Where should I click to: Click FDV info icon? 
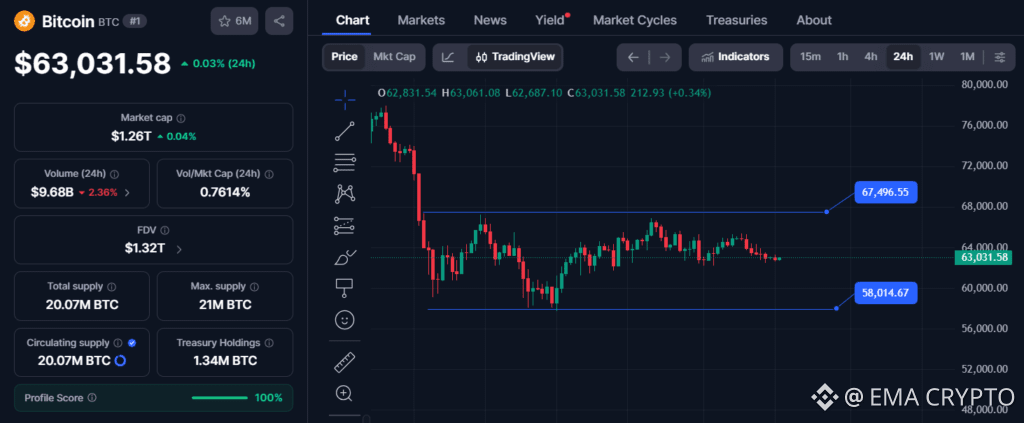click(x=165, y=230)
